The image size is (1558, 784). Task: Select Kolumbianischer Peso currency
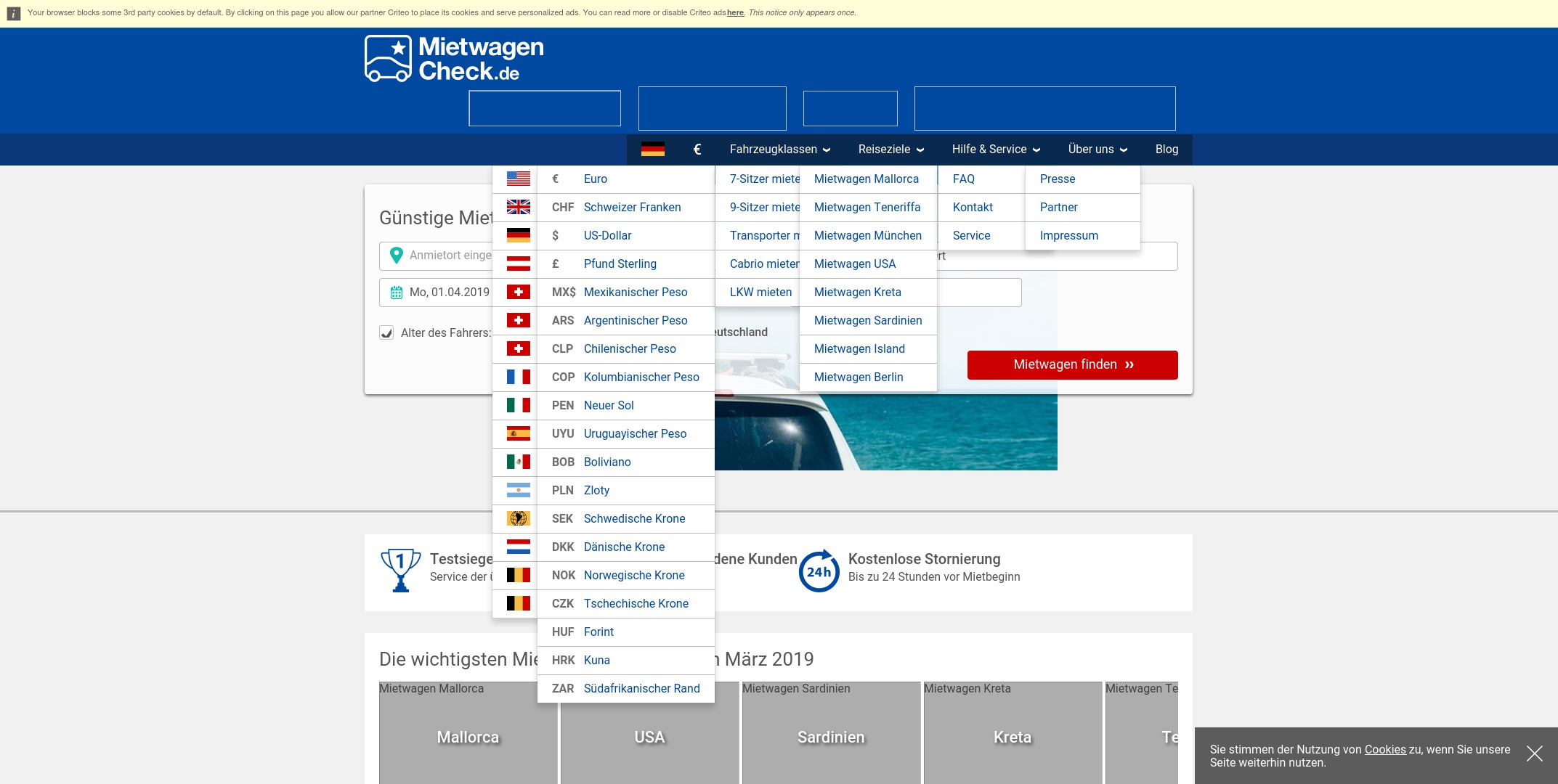coord(625,377)
